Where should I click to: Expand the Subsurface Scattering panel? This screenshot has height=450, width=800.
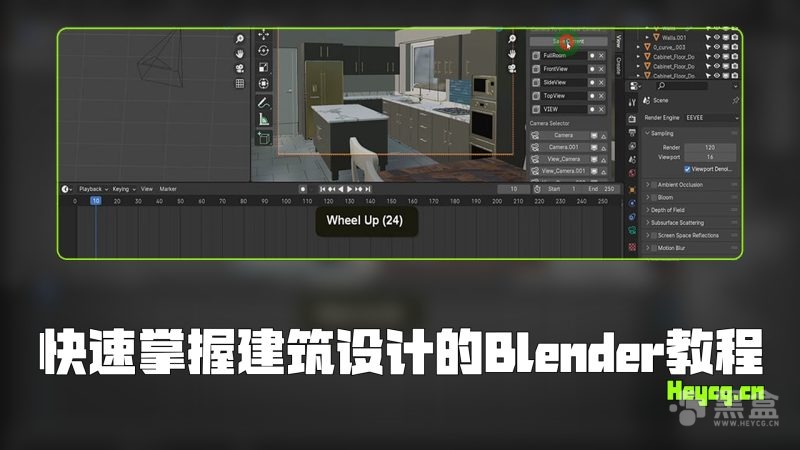click(647, 223)
